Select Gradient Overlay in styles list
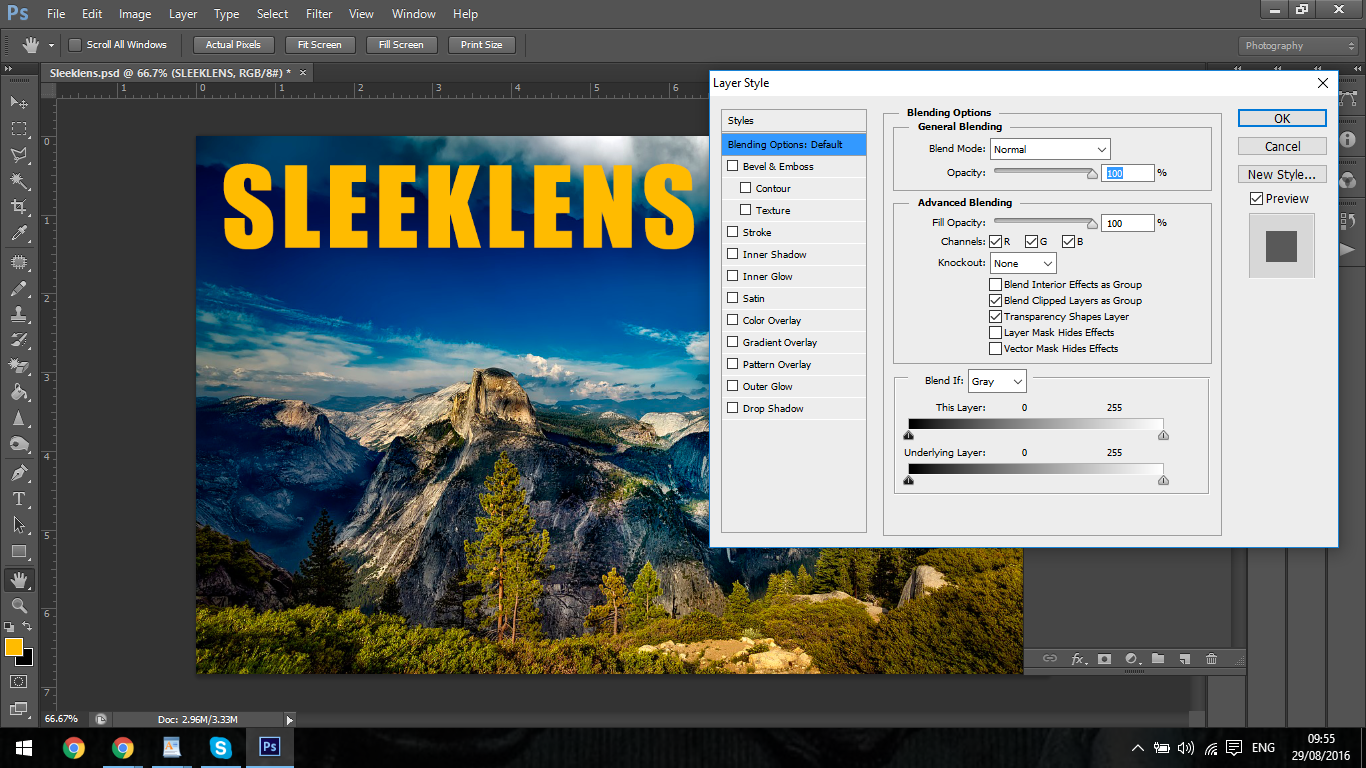 pos(794,342)
